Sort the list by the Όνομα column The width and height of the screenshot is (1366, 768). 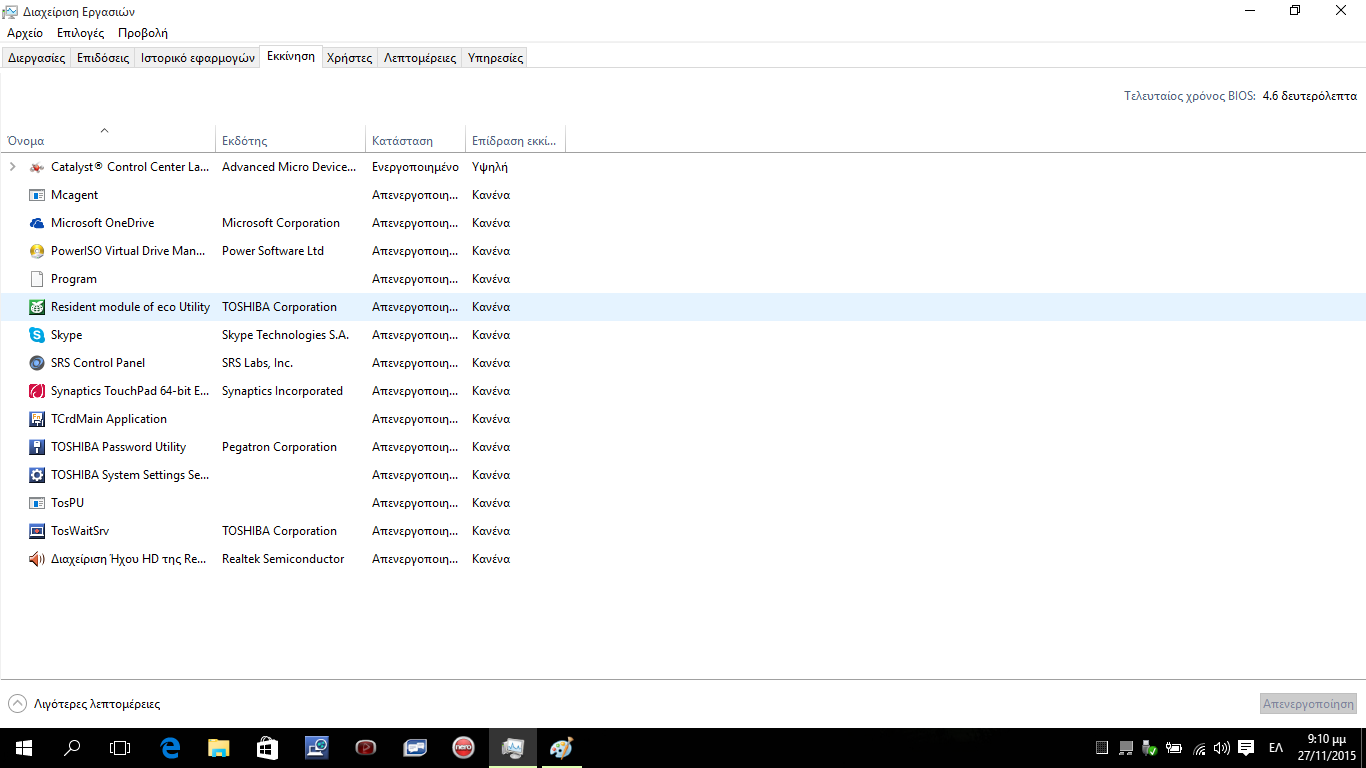pyautogui.click(x=108, y=141)
